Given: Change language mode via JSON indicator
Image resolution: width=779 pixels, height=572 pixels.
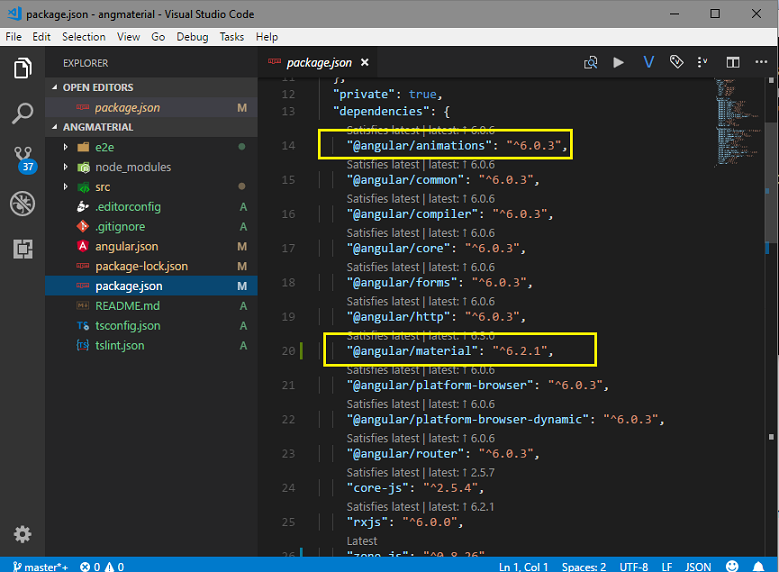Looking at the screenshot, I should click(698, 567).
